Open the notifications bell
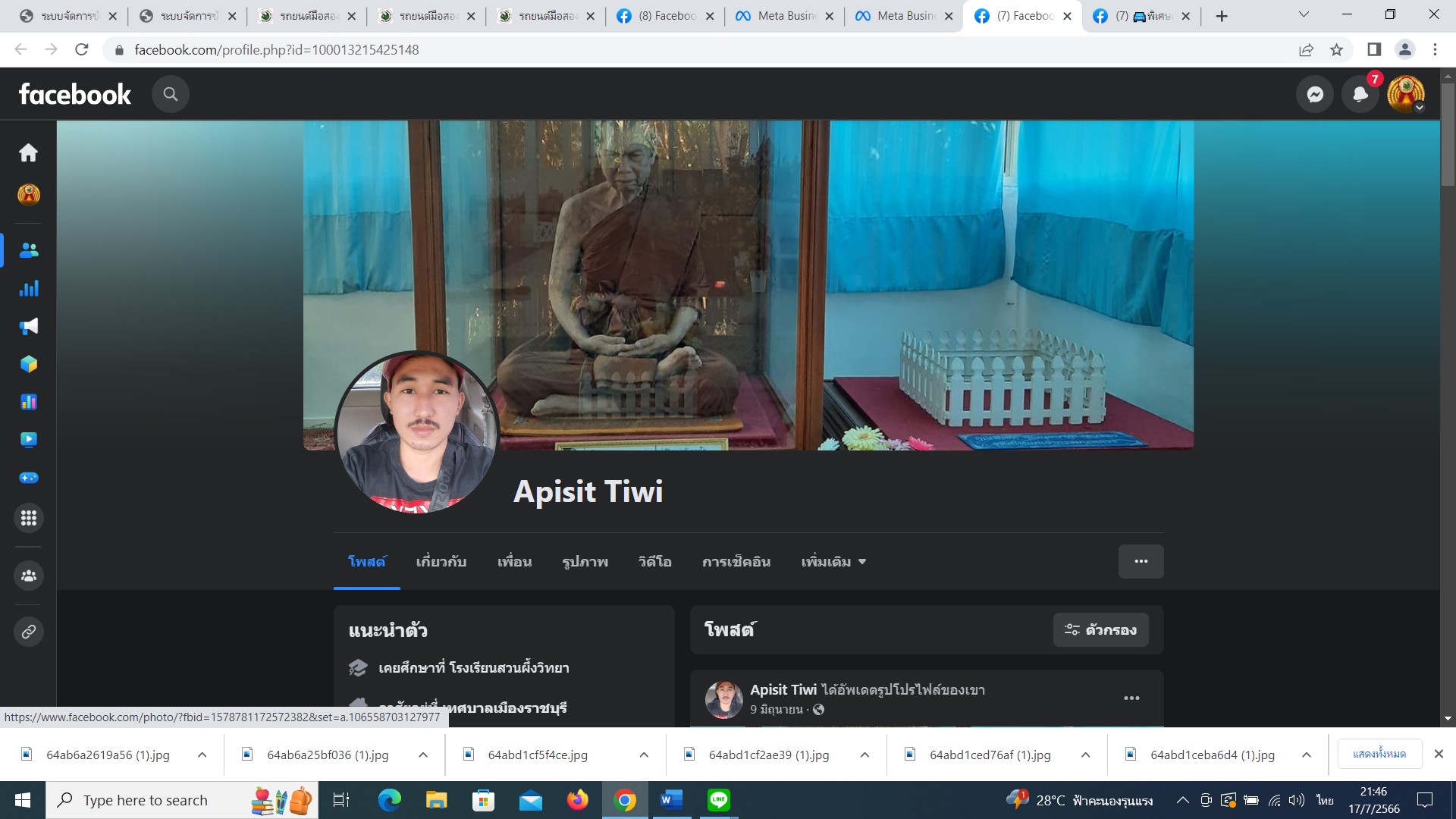 tap(1360, 94)
